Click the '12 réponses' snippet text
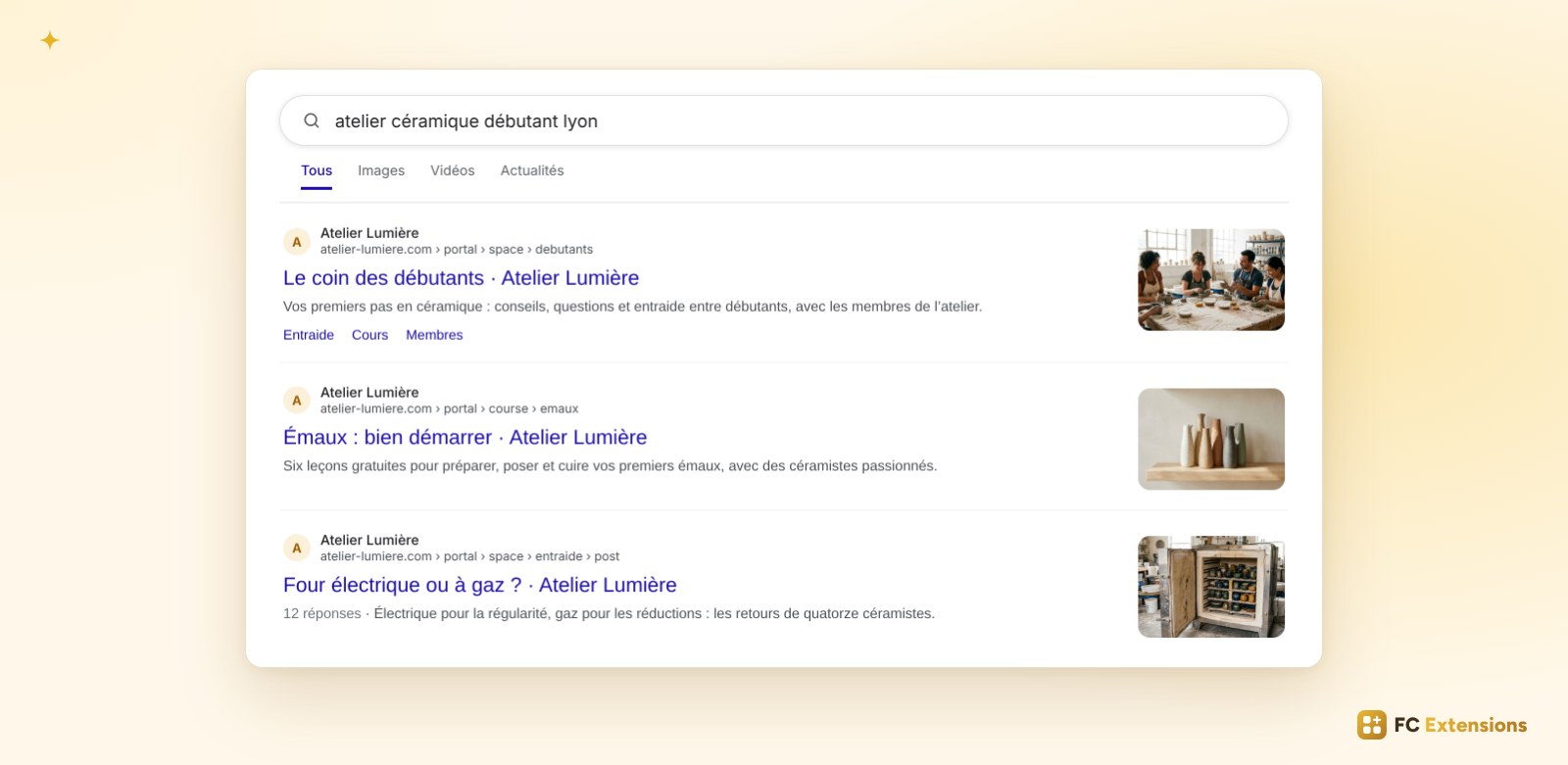The height and width of the screenshot is (765, 1568). coord(609,613)
